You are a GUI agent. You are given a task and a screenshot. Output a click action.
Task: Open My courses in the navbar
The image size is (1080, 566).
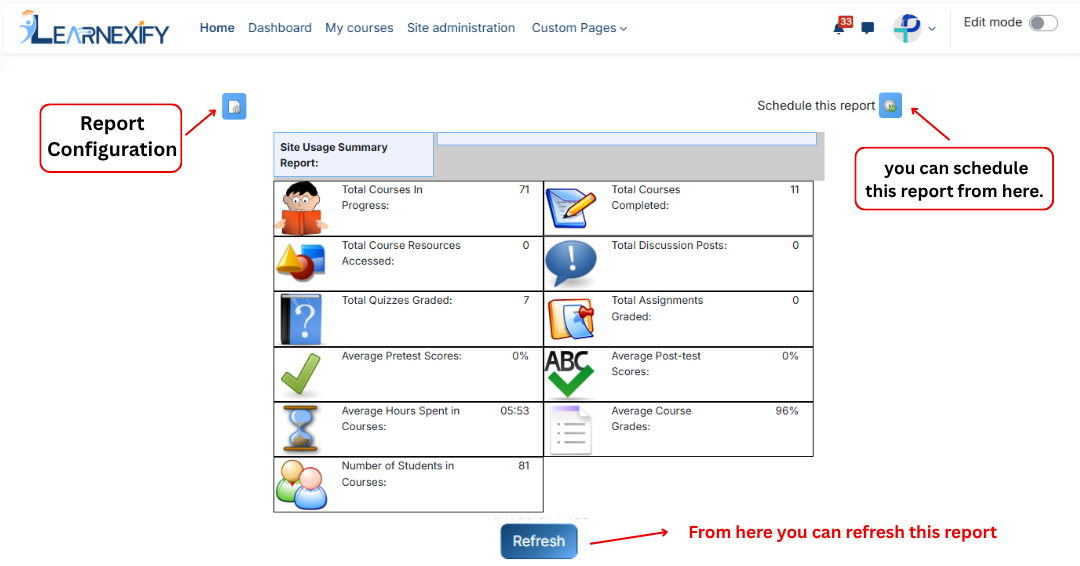pyautogui.click(x=359, y=28)
